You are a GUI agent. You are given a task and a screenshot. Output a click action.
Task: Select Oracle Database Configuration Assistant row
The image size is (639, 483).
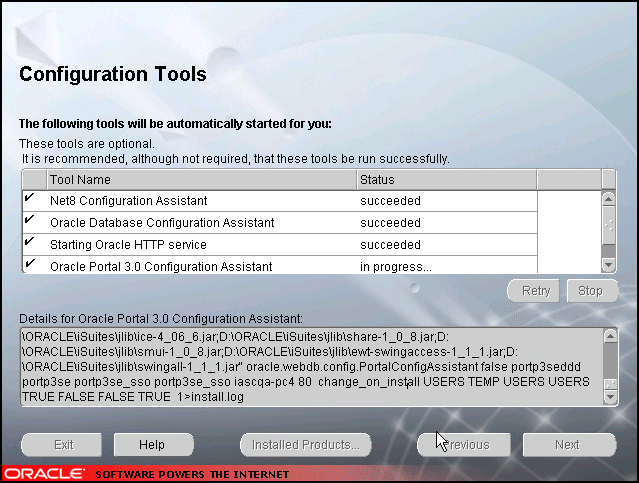280,223
